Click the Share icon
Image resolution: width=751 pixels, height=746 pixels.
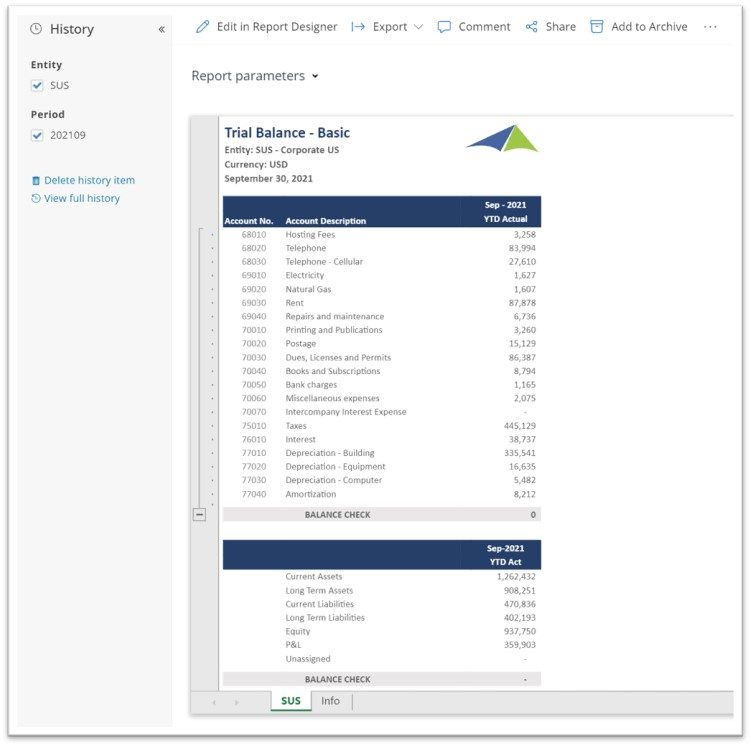pos(531,27)
